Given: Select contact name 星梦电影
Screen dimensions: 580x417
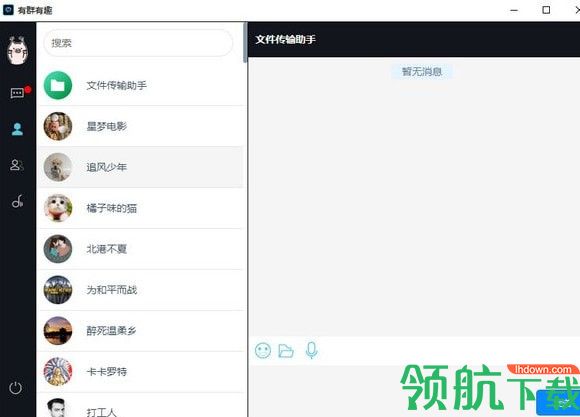Looking at the screenshot, I should tap(107, 127).
